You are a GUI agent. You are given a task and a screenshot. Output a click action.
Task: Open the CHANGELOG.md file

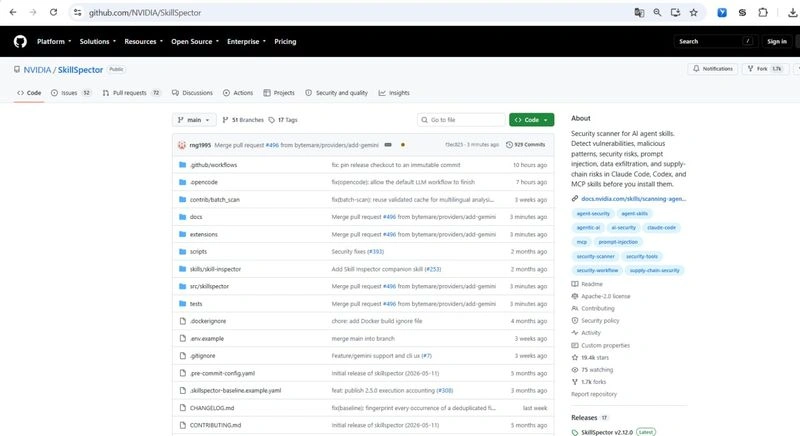pyautogui.click(x=212, y=407)
